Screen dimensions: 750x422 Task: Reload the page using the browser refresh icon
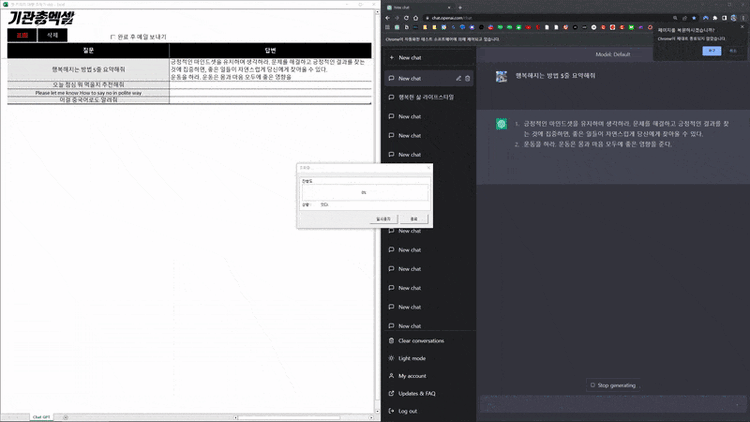click(x=406, y=18)
